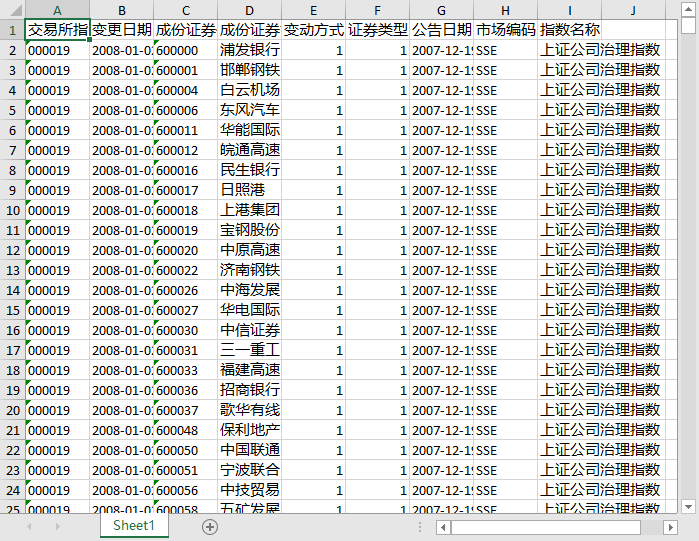The image size is (699, 541).
Task: Select cell with code 600056
Action: point(185,490)
